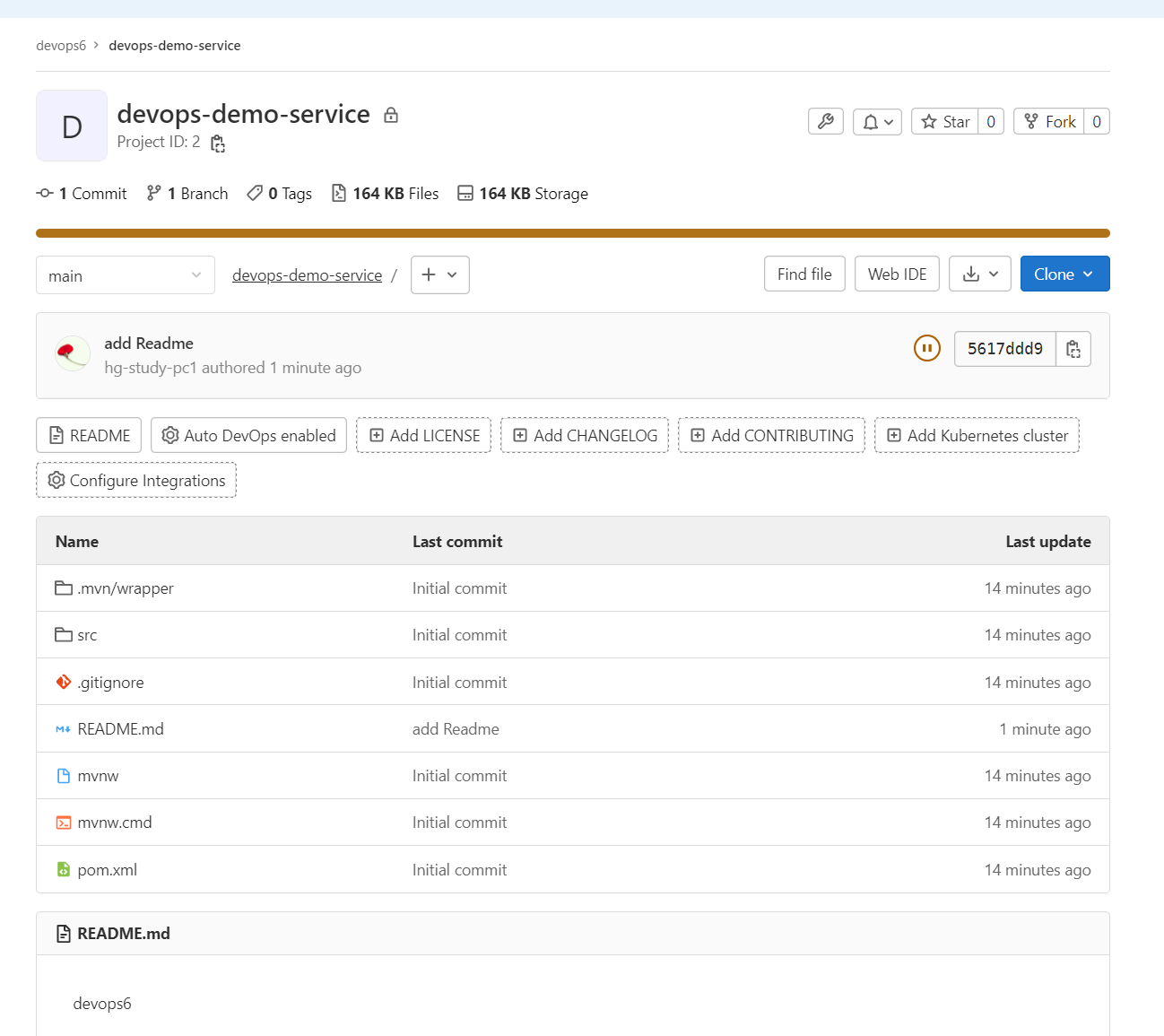
Task: Click the 'Last update' column header
Action: [1048, 542]
